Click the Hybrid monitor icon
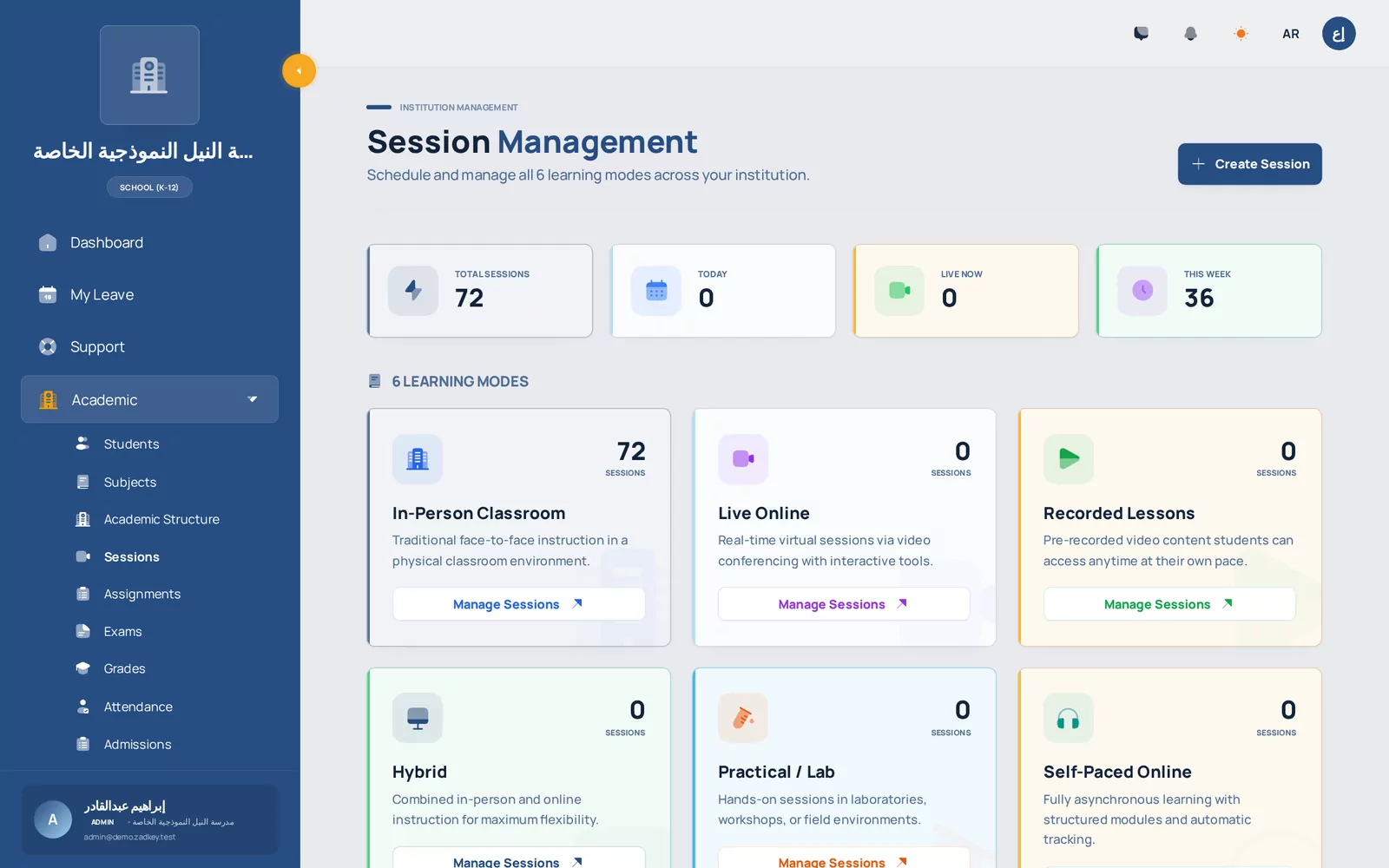The height and width of the screenshot is (868, 1389). (x=418, y=718)
